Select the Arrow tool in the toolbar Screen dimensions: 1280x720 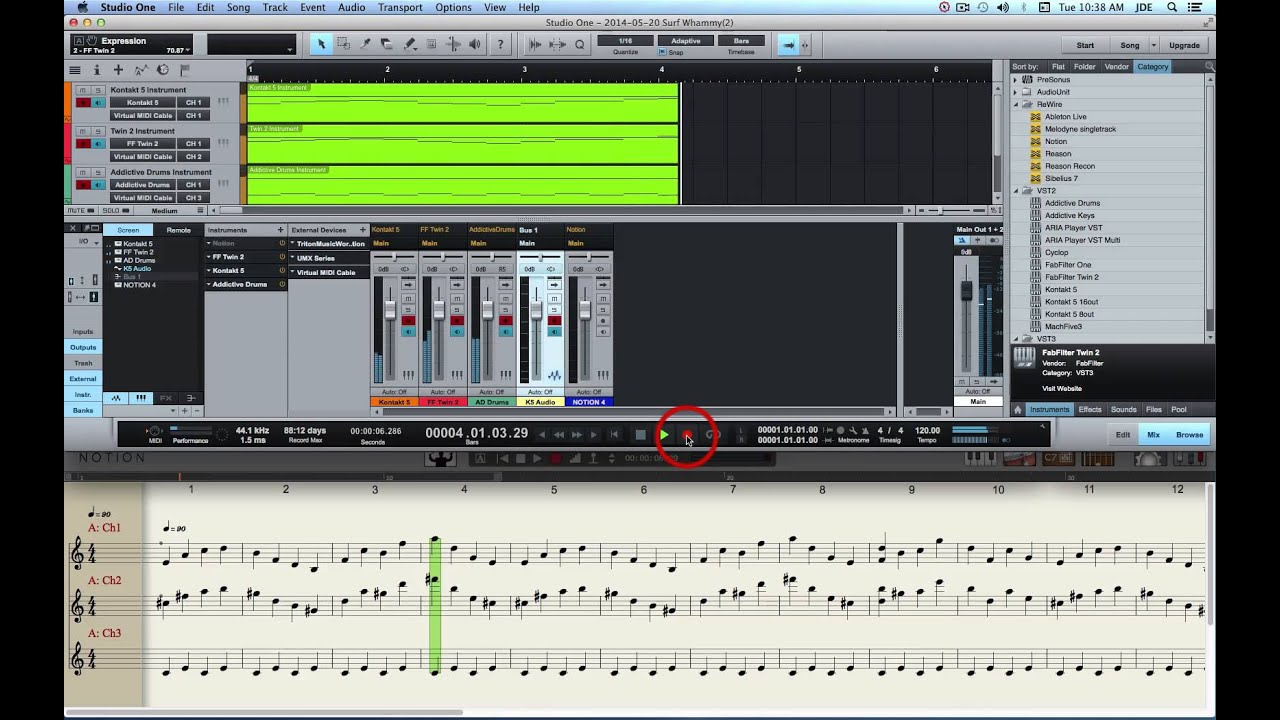pos(321,45)
